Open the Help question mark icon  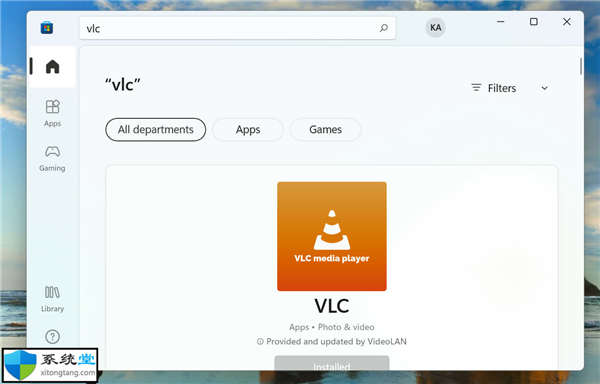coord(52,337)
